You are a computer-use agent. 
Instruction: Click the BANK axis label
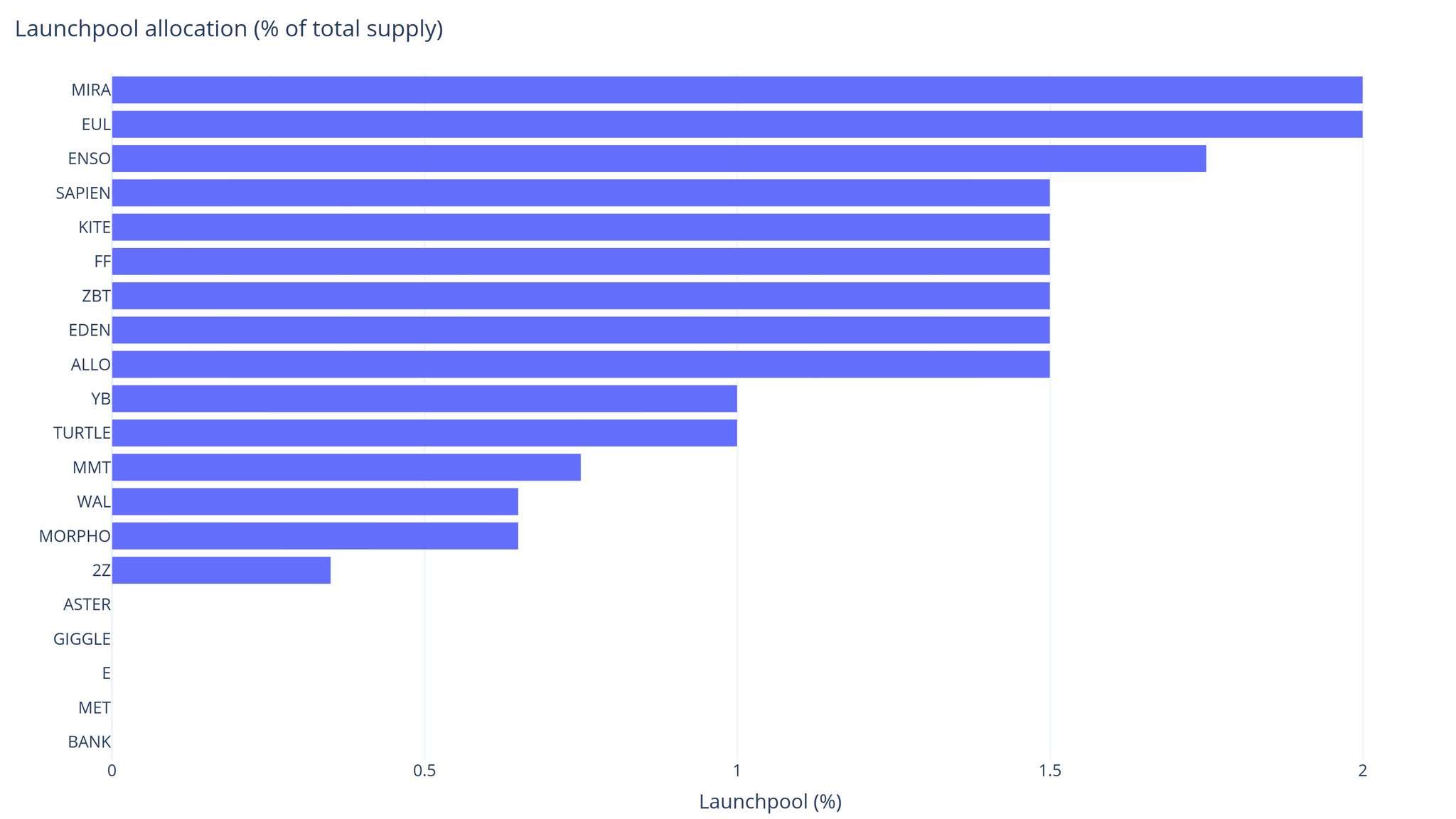point(89,742)
